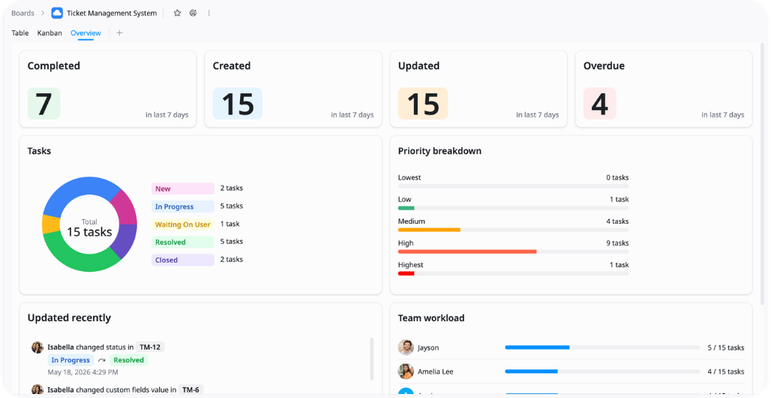Click '5 tasks' beside Resolved status
Viewport: 771px width, 398px height.
[x=231, y=242]
